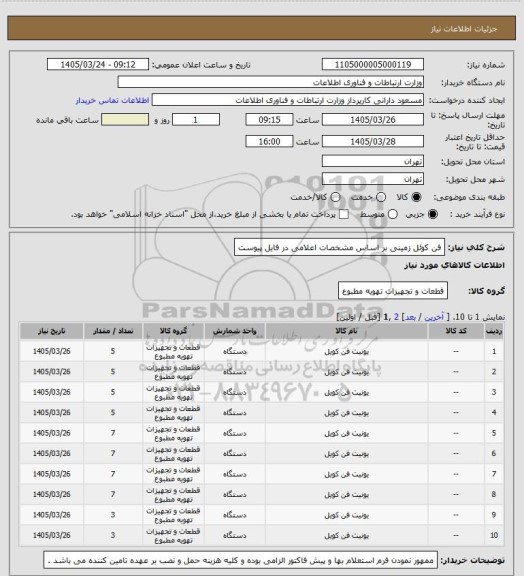Click the گروه کالا field
The height and width of the screenshot is (576, 524).
click(392, 291)
